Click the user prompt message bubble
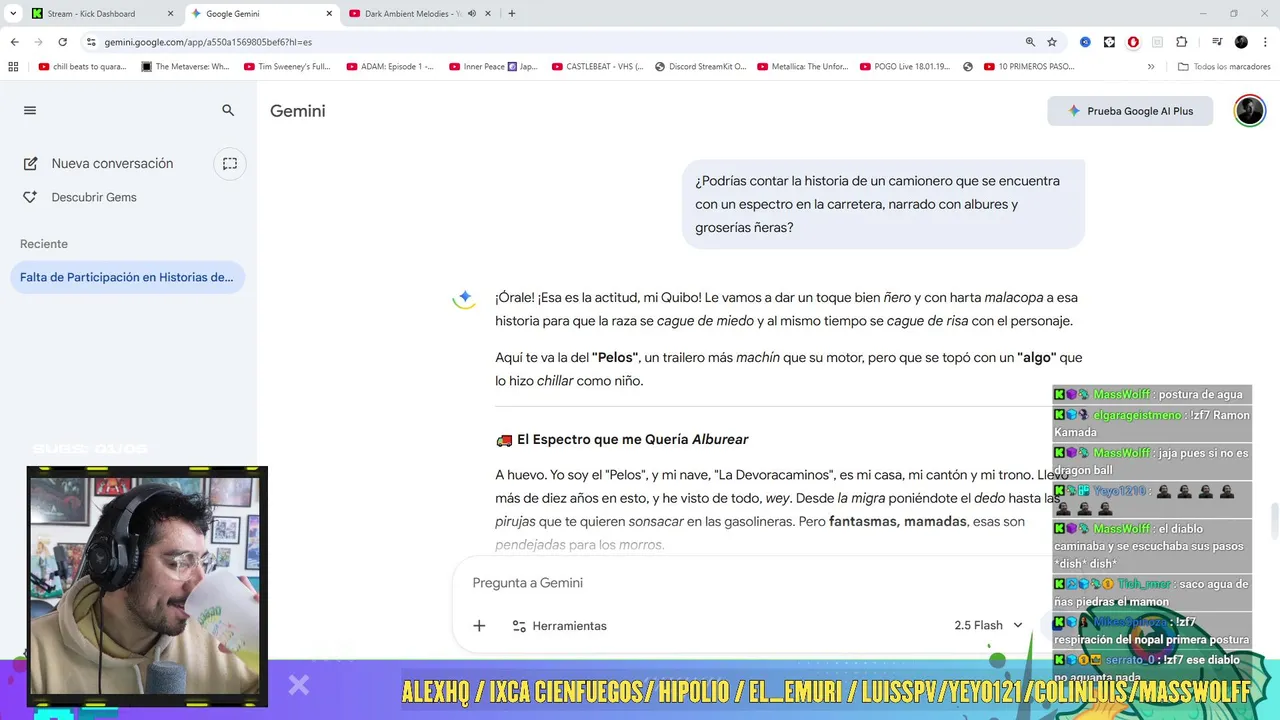 tap(883, 204)
